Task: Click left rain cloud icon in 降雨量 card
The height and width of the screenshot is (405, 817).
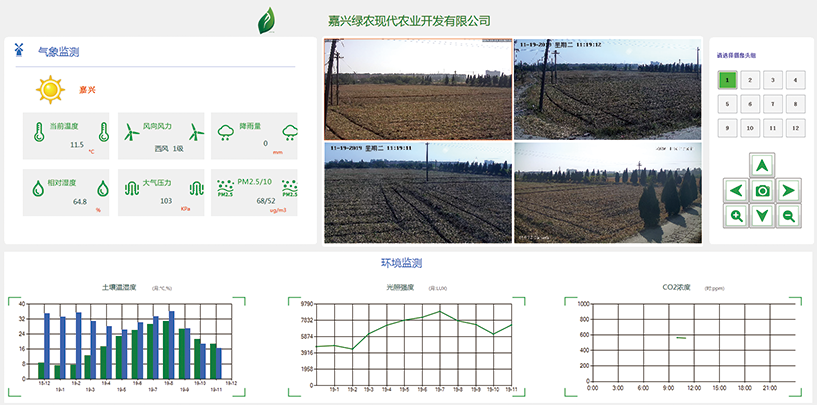Action: click(226, 132)
